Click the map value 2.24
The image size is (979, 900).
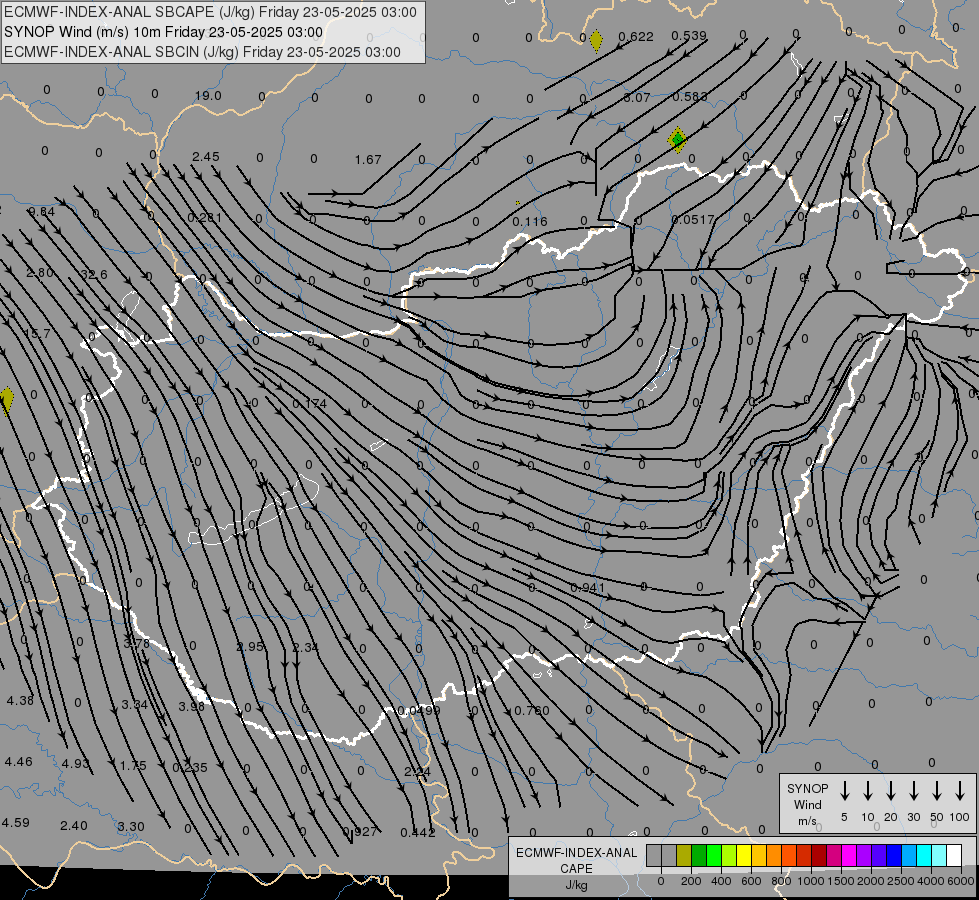coord(417,771)
